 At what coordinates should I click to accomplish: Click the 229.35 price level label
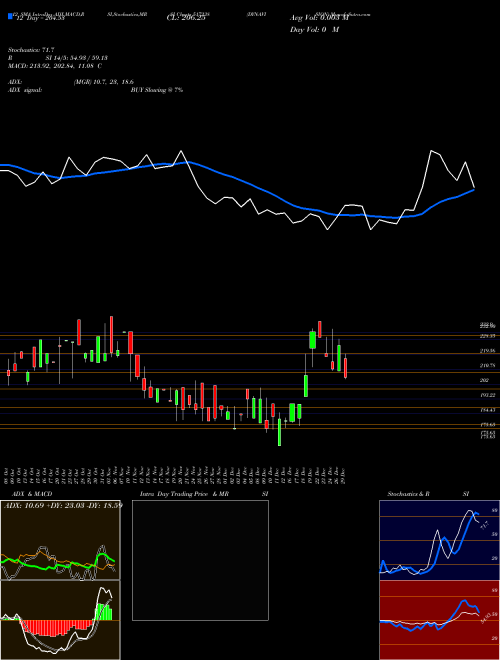coord(488,336)
